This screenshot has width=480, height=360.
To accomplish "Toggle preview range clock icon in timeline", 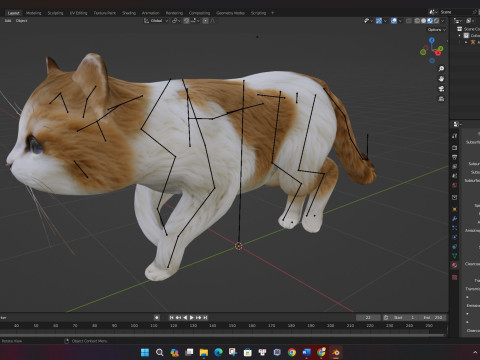I will pos(386,317).
